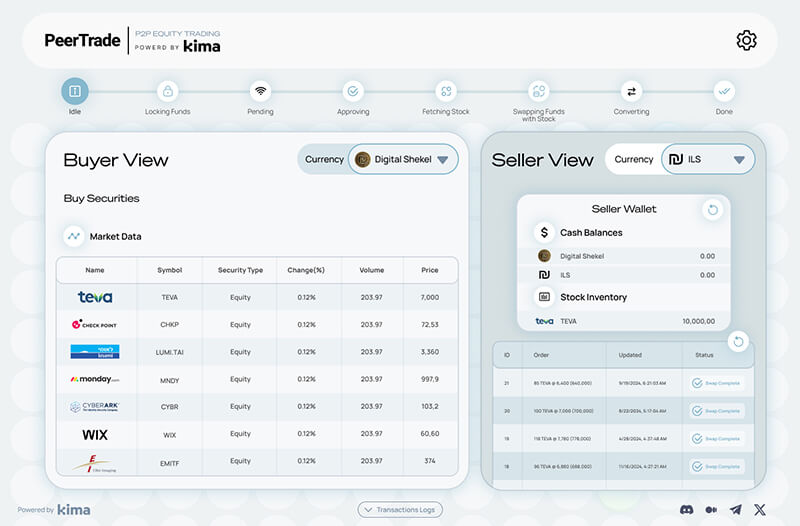The height and width of the screenshot is (526, 800).
Task: Expand the Transactions Logs panel
Action: [400, 510]
